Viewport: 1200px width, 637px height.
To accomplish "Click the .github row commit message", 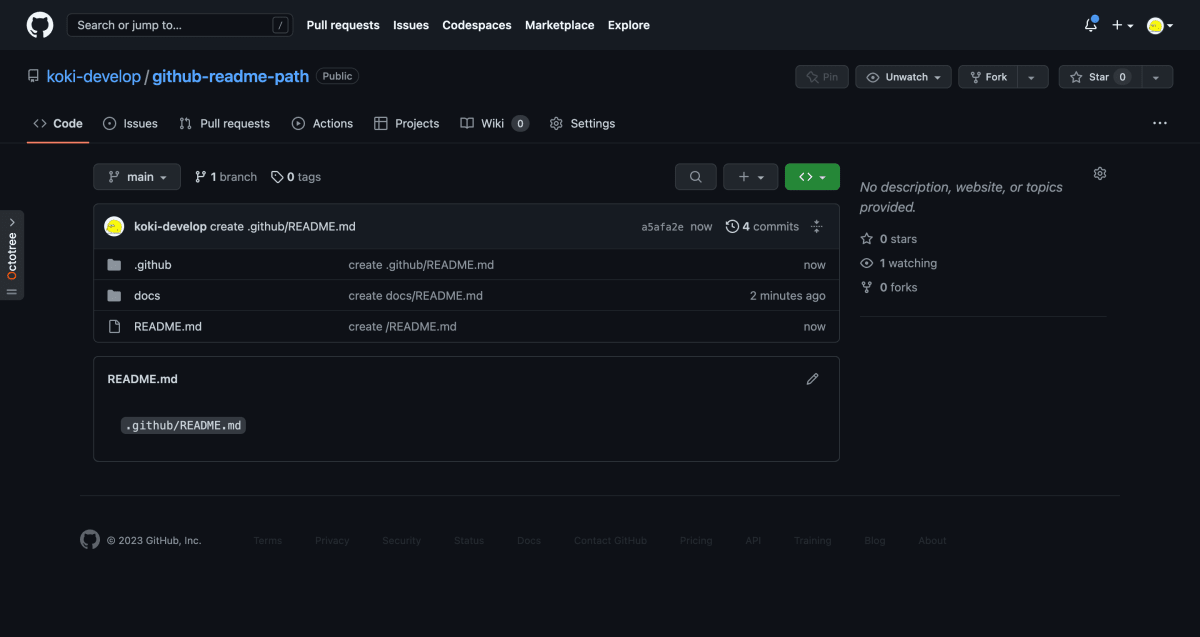I will coord(421,265).
